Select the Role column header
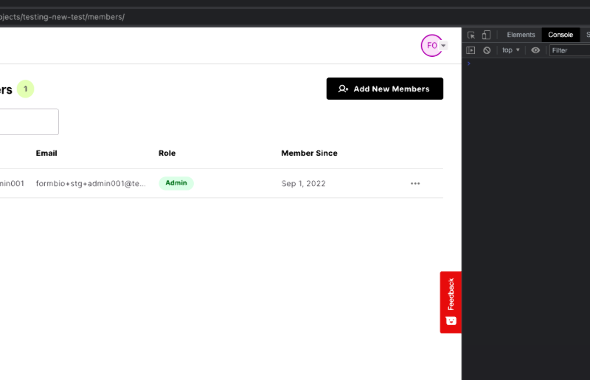 (167, 153)
